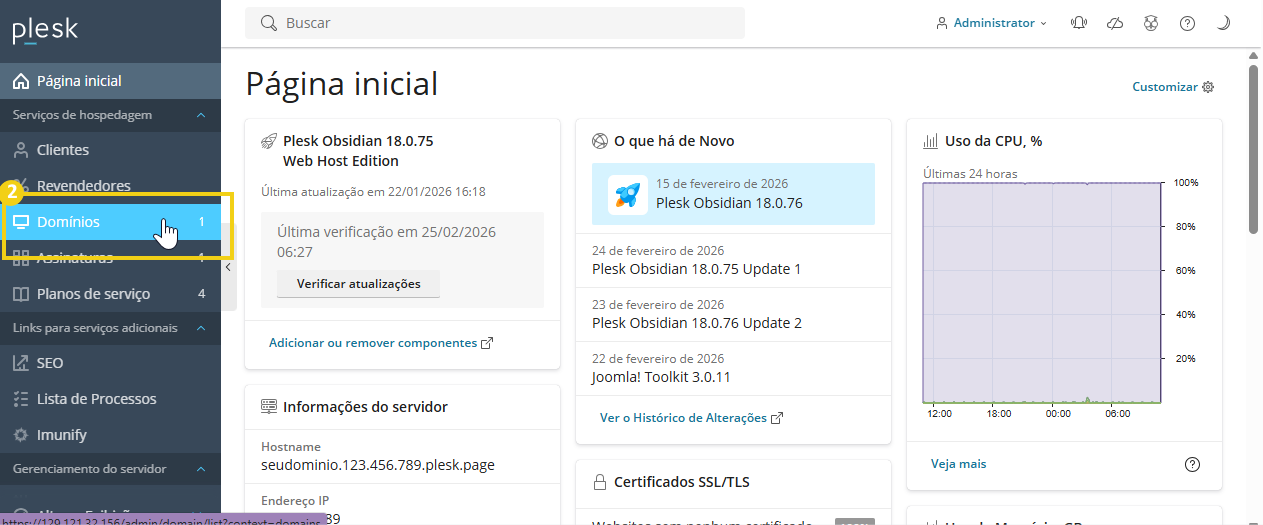Screen dimensions: 1263x525
Task: Collapse the Gerenciamento do servidor section
Action: 201,469
